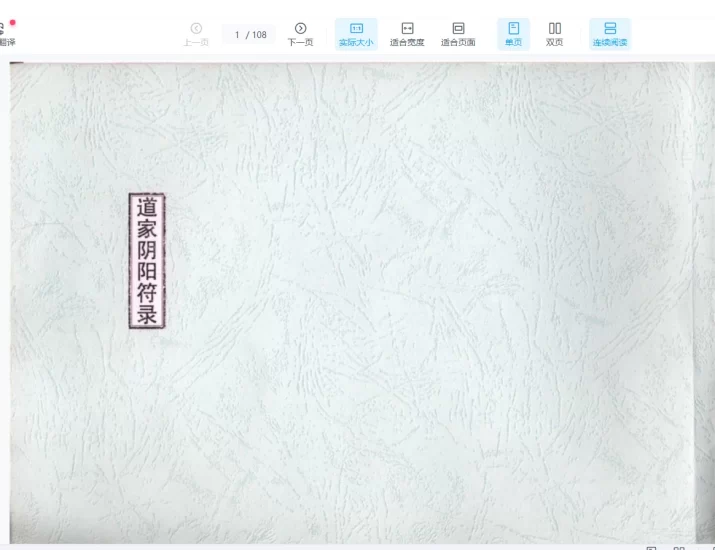The height and width of the screenshot is (550, 715).
Task: Toggle the 双页 text label
Action: click(x=554, y=43)
